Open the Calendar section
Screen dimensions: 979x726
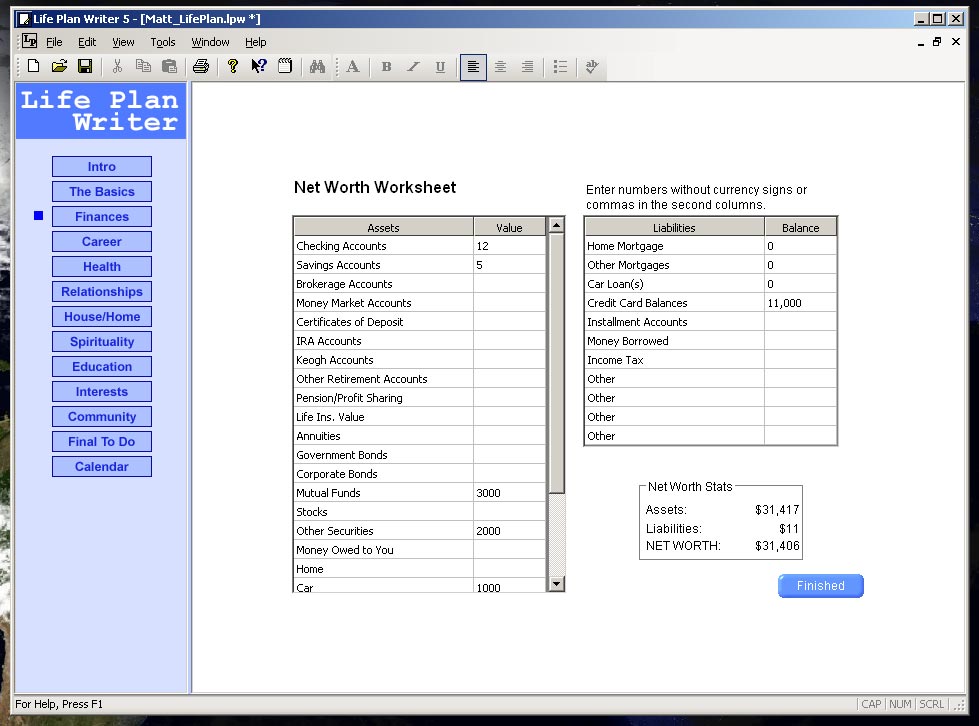pos(102,466)
